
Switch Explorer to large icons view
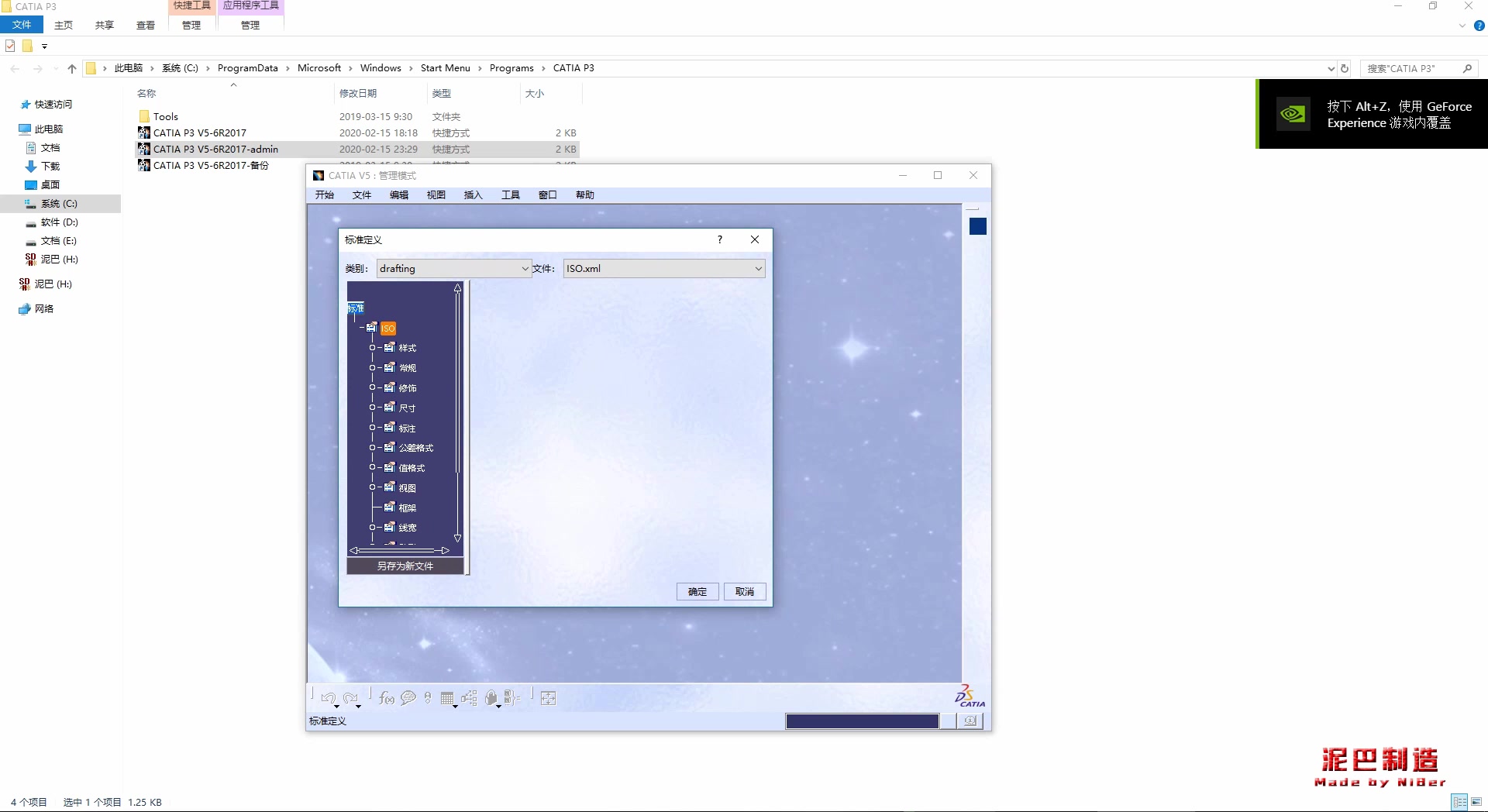tap(1476, 802)
